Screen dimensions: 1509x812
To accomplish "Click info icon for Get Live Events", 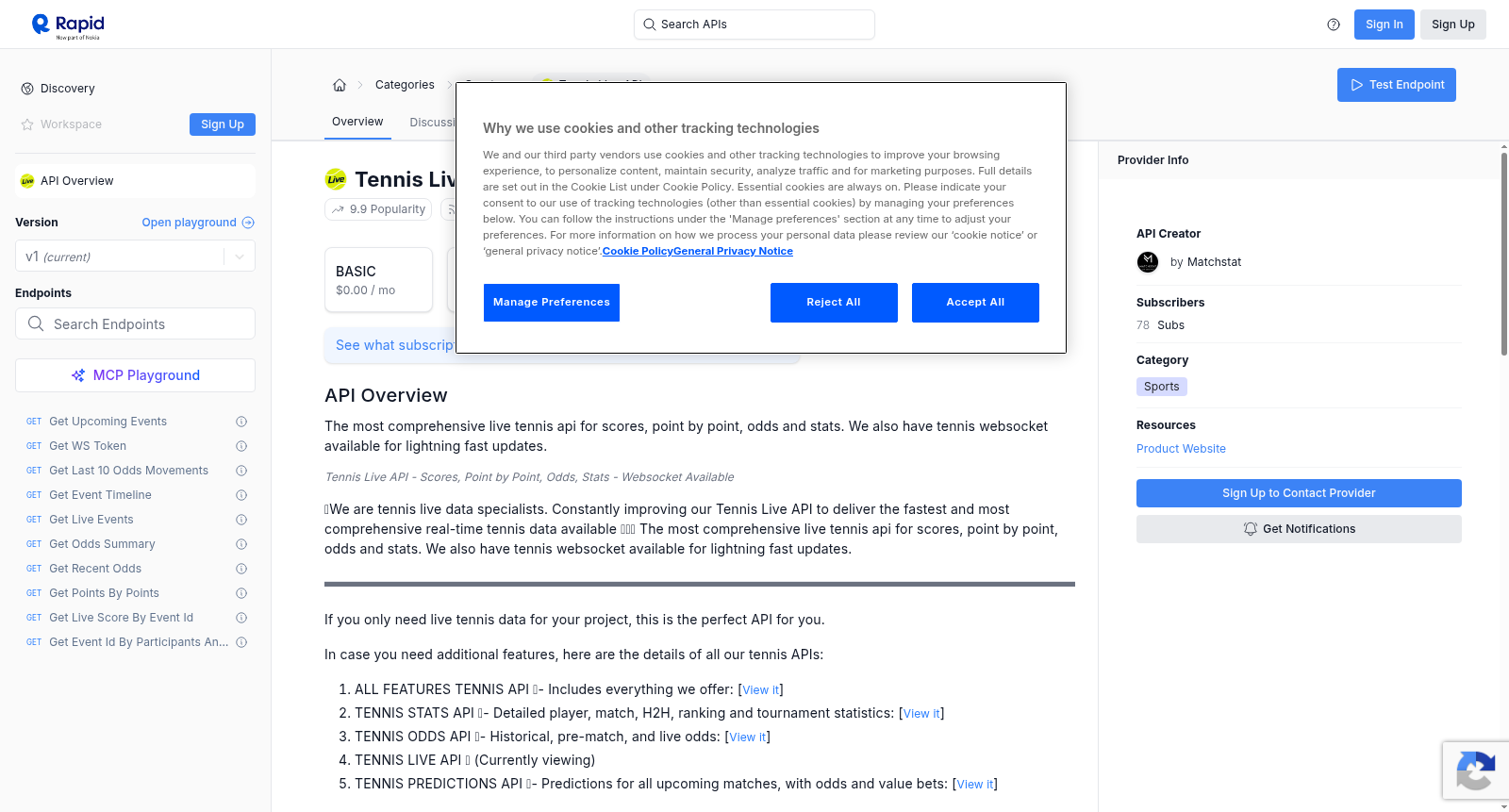I will [241, 520].
